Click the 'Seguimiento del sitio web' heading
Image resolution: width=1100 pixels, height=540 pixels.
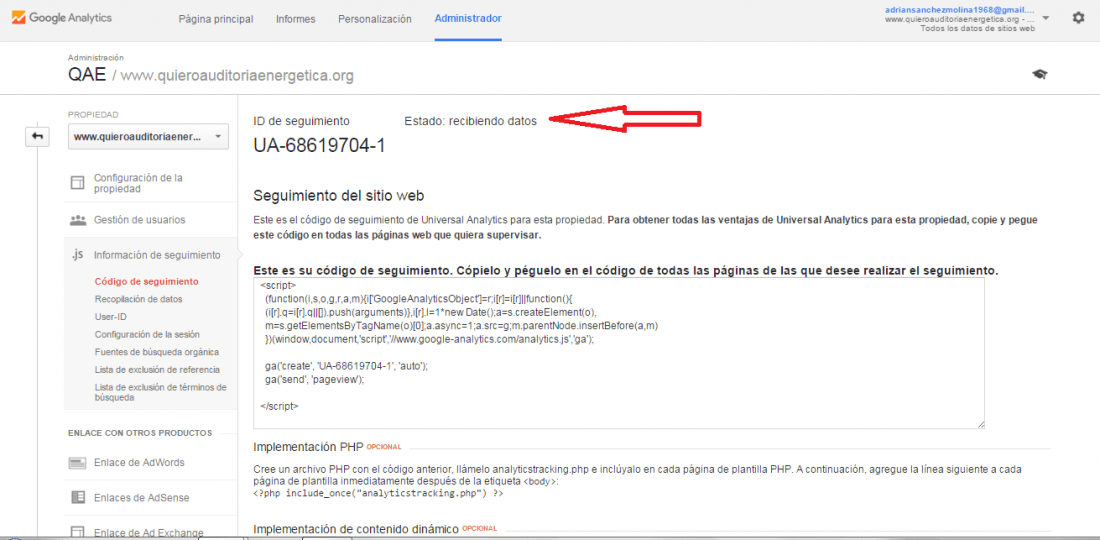(339, 195)
